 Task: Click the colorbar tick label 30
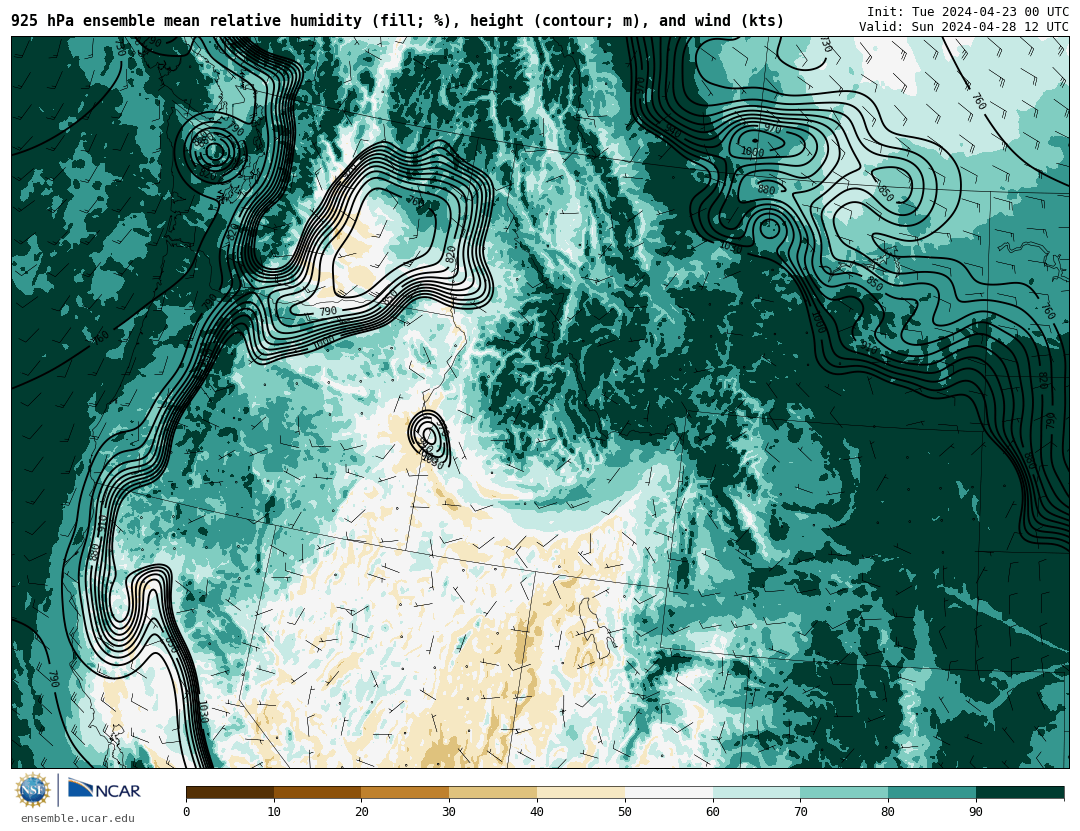[x=449, y=812]
